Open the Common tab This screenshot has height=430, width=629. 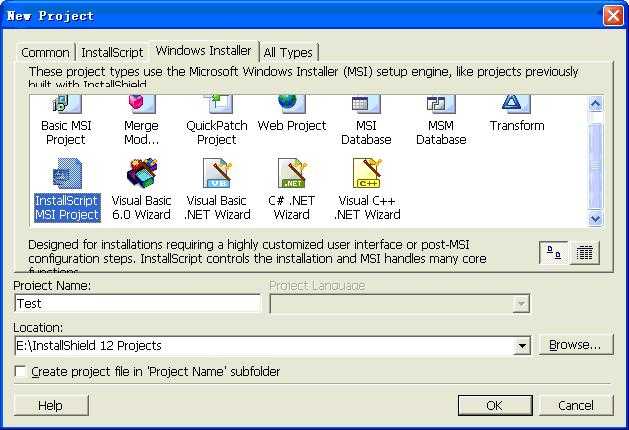(45, 53)
